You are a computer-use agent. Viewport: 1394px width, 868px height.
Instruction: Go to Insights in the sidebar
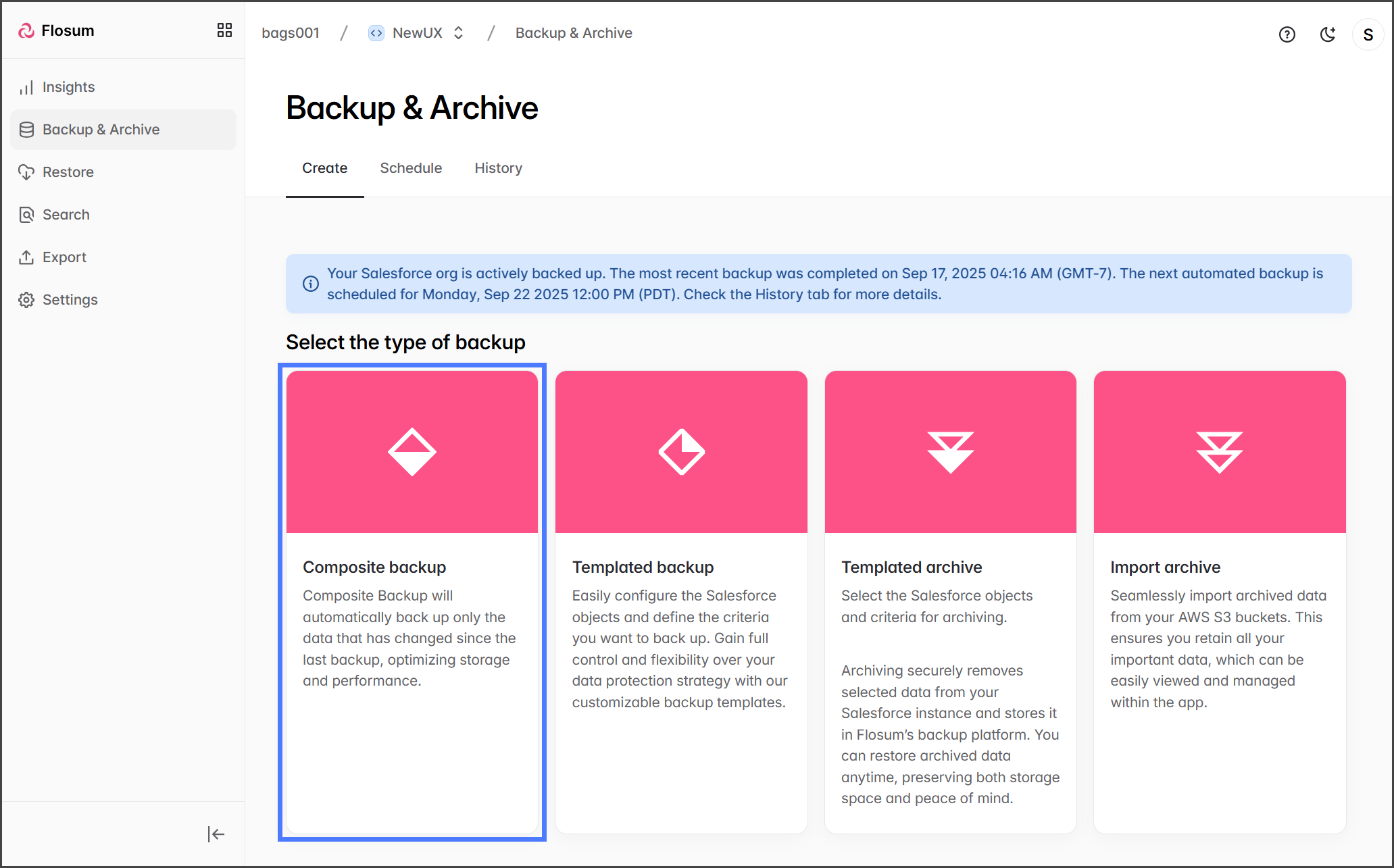68,87
